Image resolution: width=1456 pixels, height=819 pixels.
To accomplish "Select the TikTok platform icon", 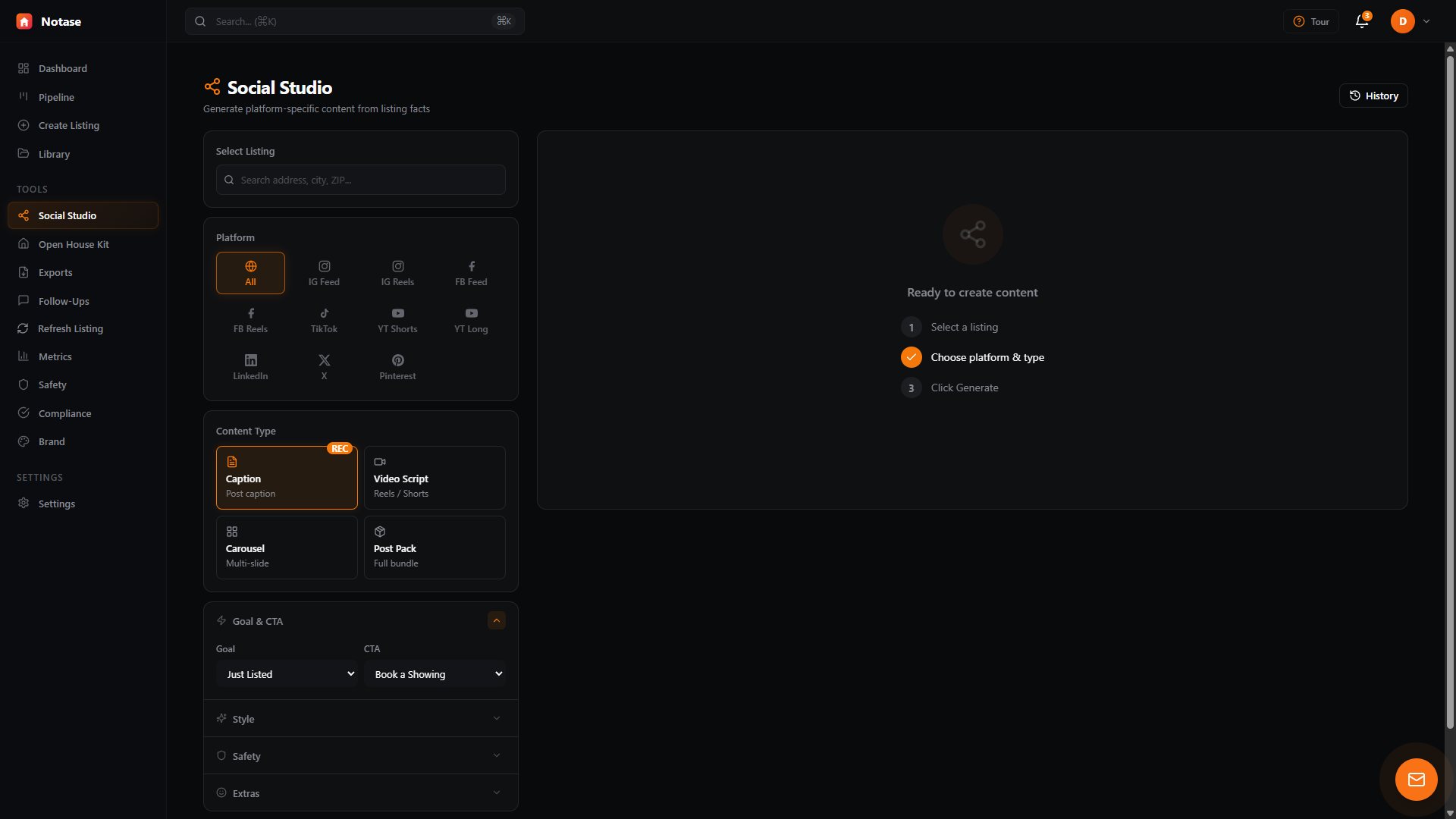I will (324, 319).
